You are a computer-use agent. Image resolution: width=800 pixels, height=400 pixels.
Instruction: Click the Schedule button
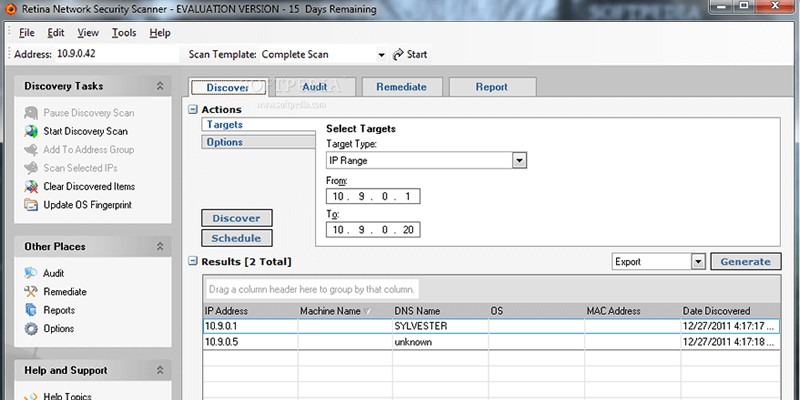(x=237, y=238)
